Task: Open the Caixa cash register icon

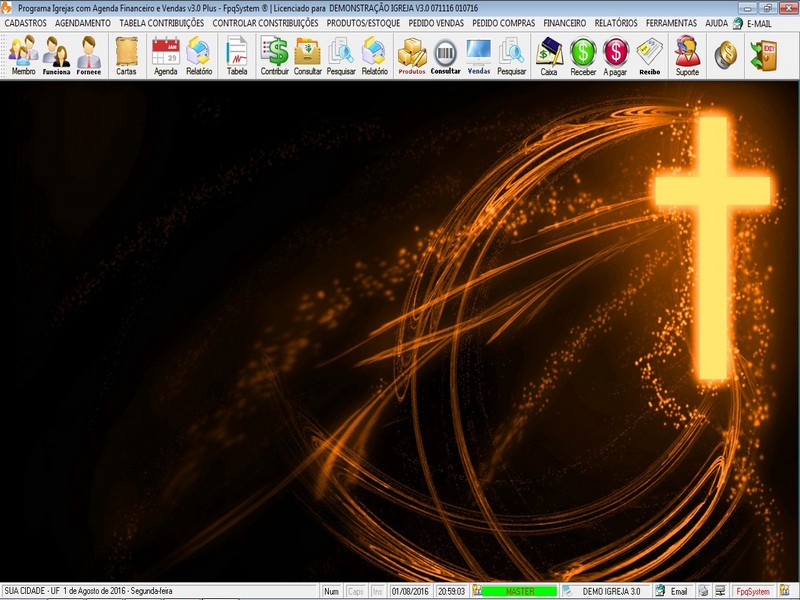Action: pyautogui.click(x=549, y=56)
